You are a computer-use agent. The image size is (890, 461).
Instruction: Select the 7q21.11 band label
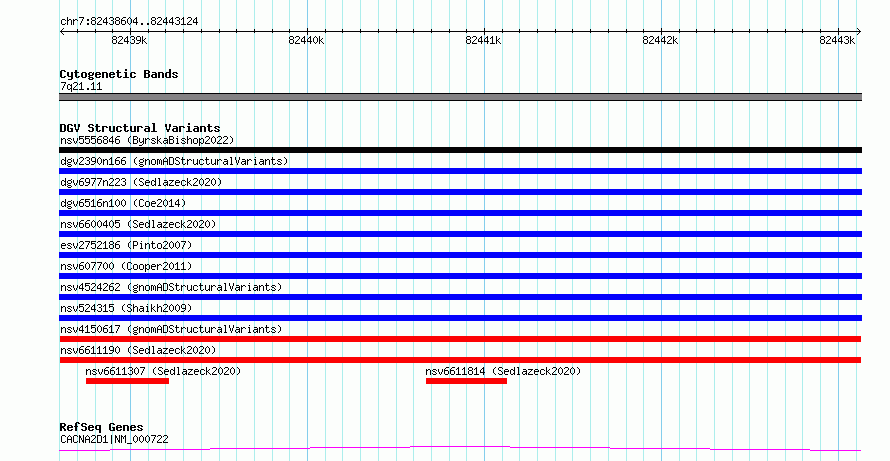tap(81, 87)
